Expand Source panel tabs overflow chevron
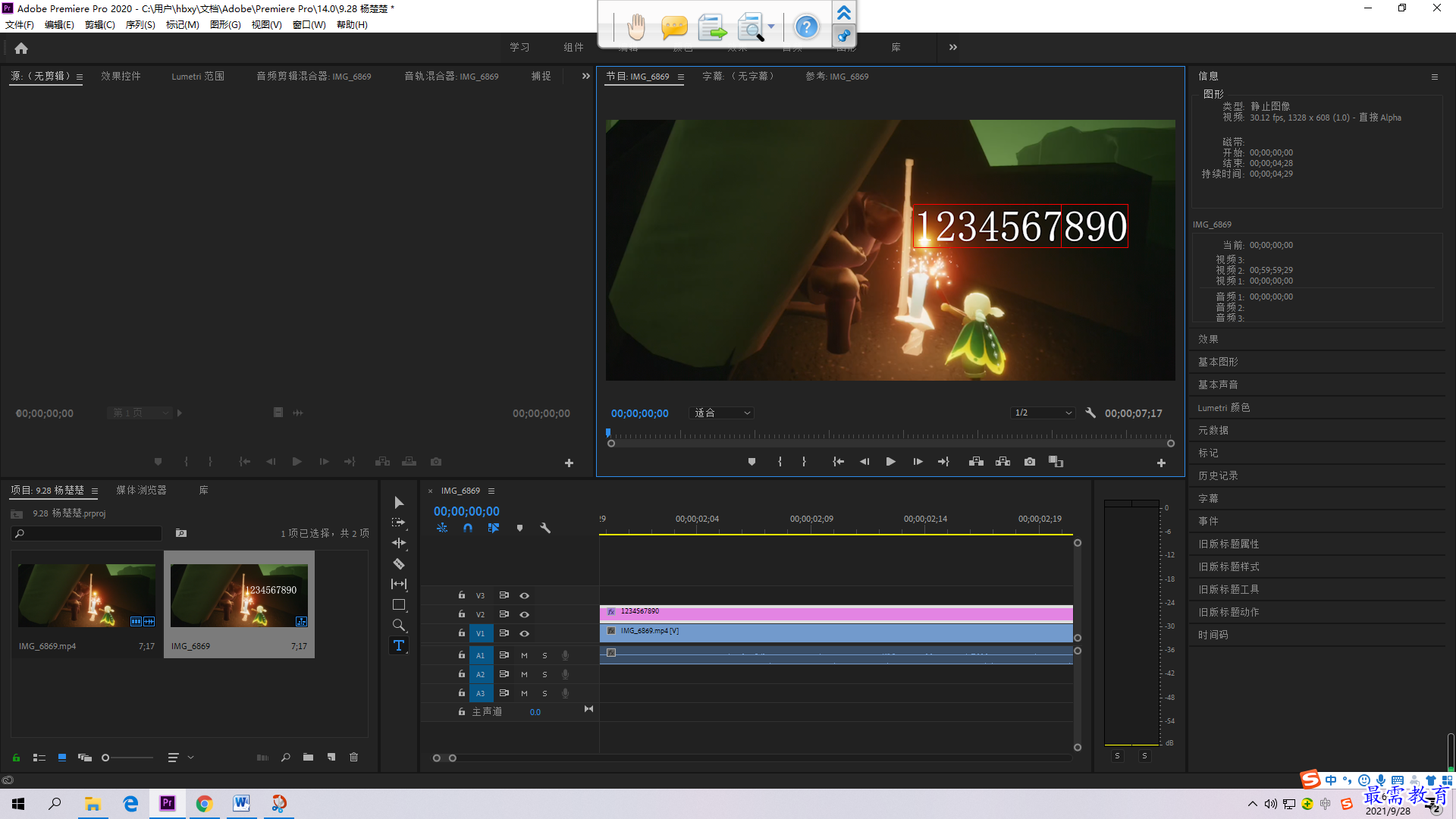Image resolution: width=1456 pixels, height=819 pixels. (x=585, y=77)
